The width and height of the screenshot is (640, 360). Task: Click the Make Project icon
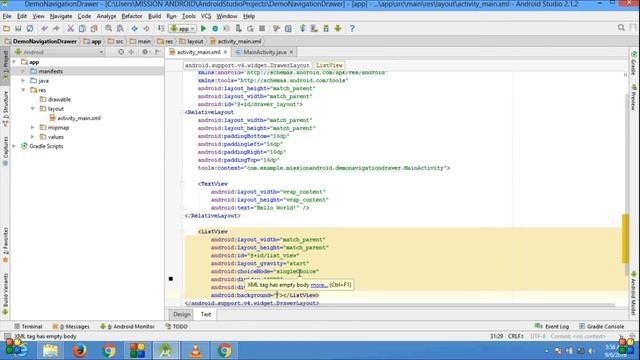point(161,29)
